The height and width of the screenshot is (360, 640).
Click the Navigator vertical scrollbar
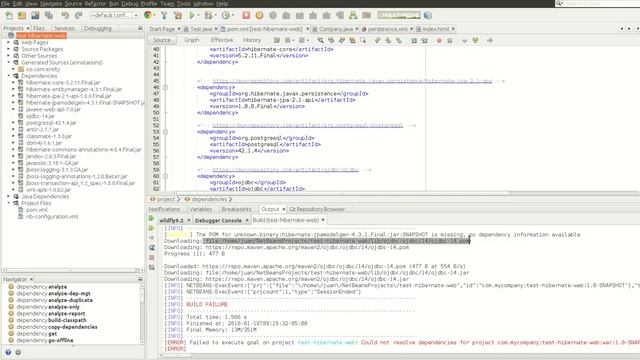click(x=142, y=313)
